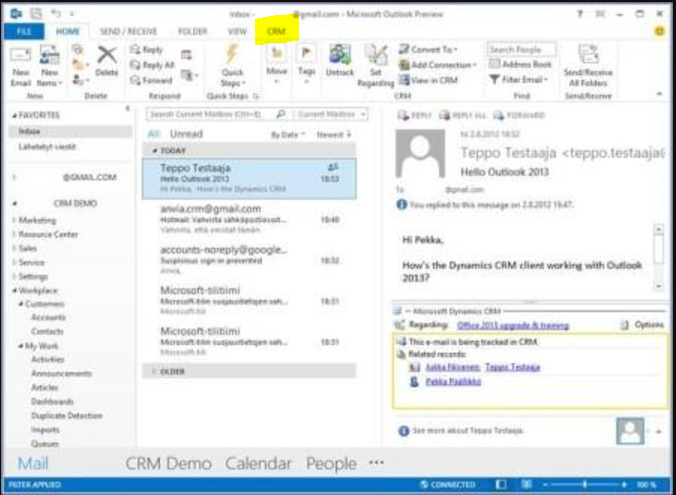The height and width of the screenshot is (495, 676).
Task: Open People in navigation bar
Action: (x=331, y=464)
